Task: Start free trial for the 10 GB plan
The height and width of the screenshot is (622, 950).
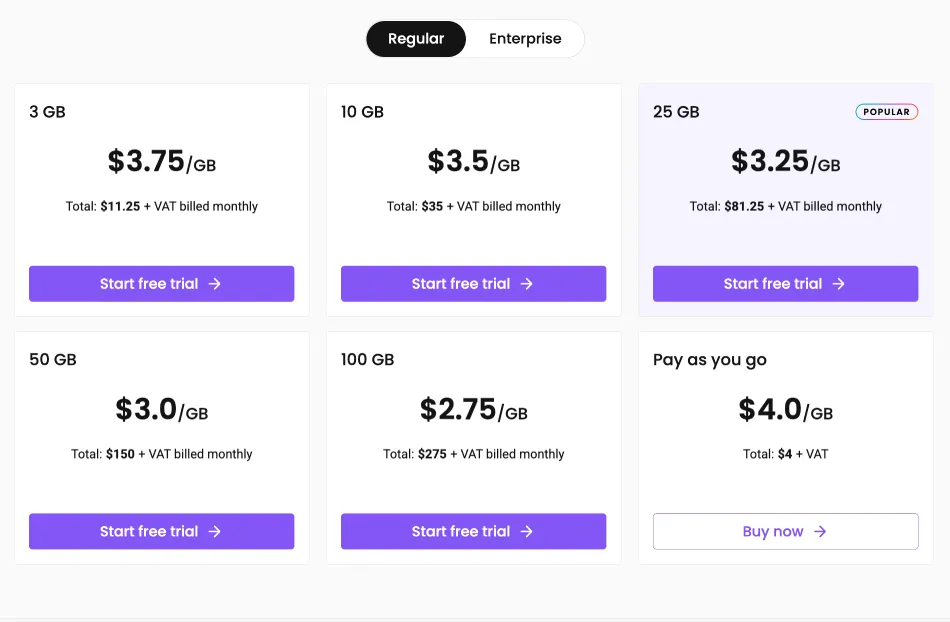Action: [x=473, y=283]
